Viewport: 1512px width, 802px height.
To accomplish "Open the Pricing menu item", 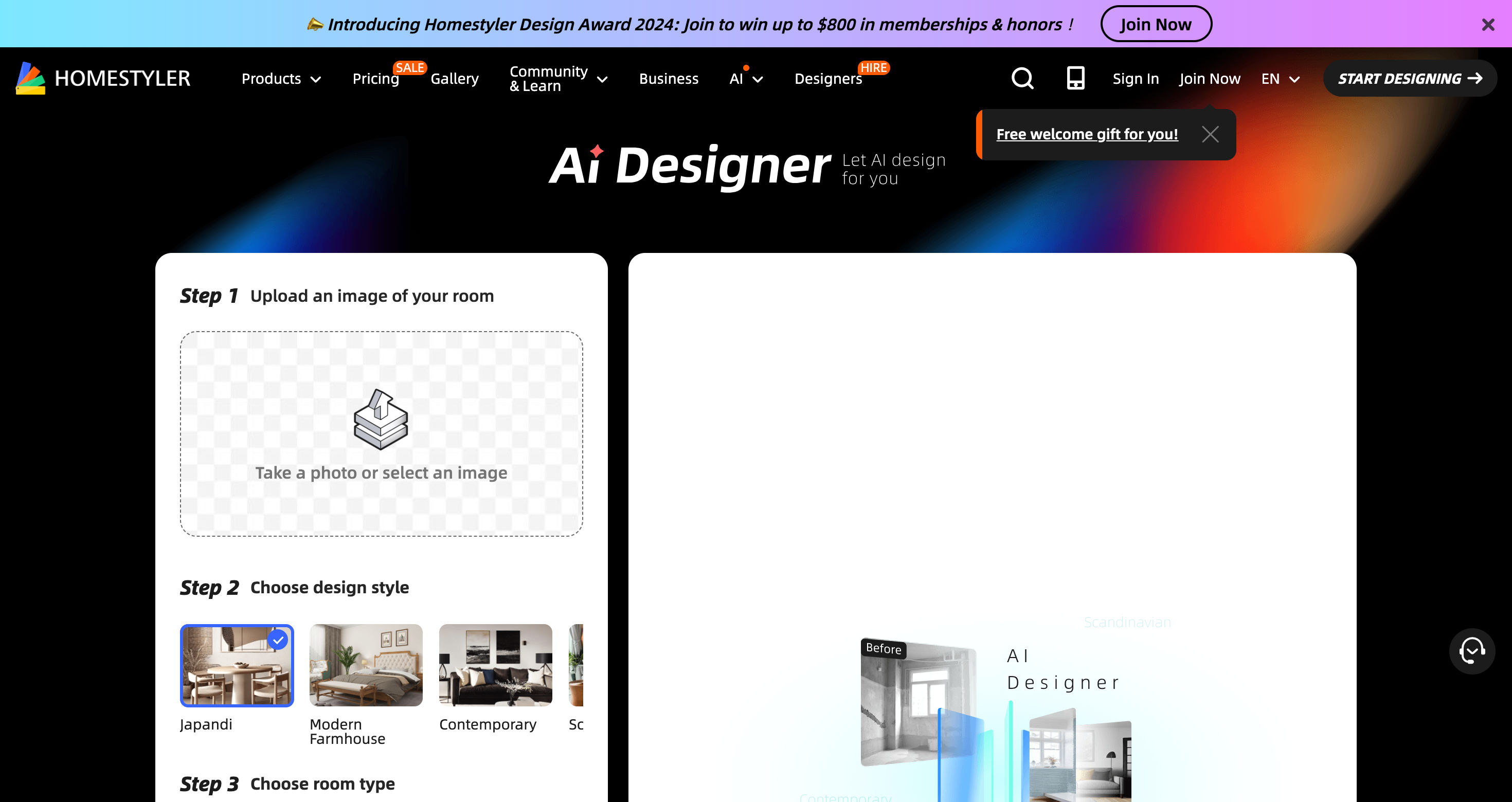I will click(x=375, y=79).
